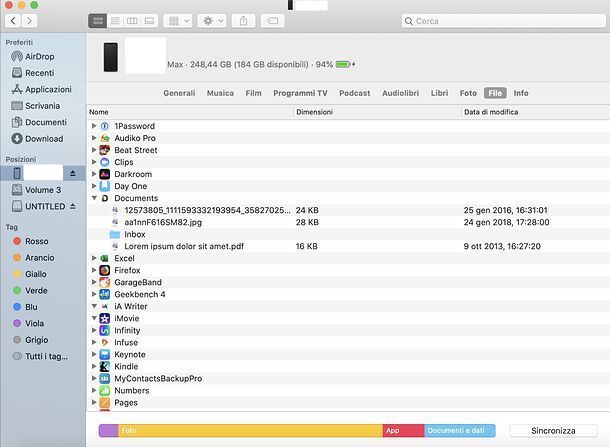Show Tutti i tag

(40, 356)
